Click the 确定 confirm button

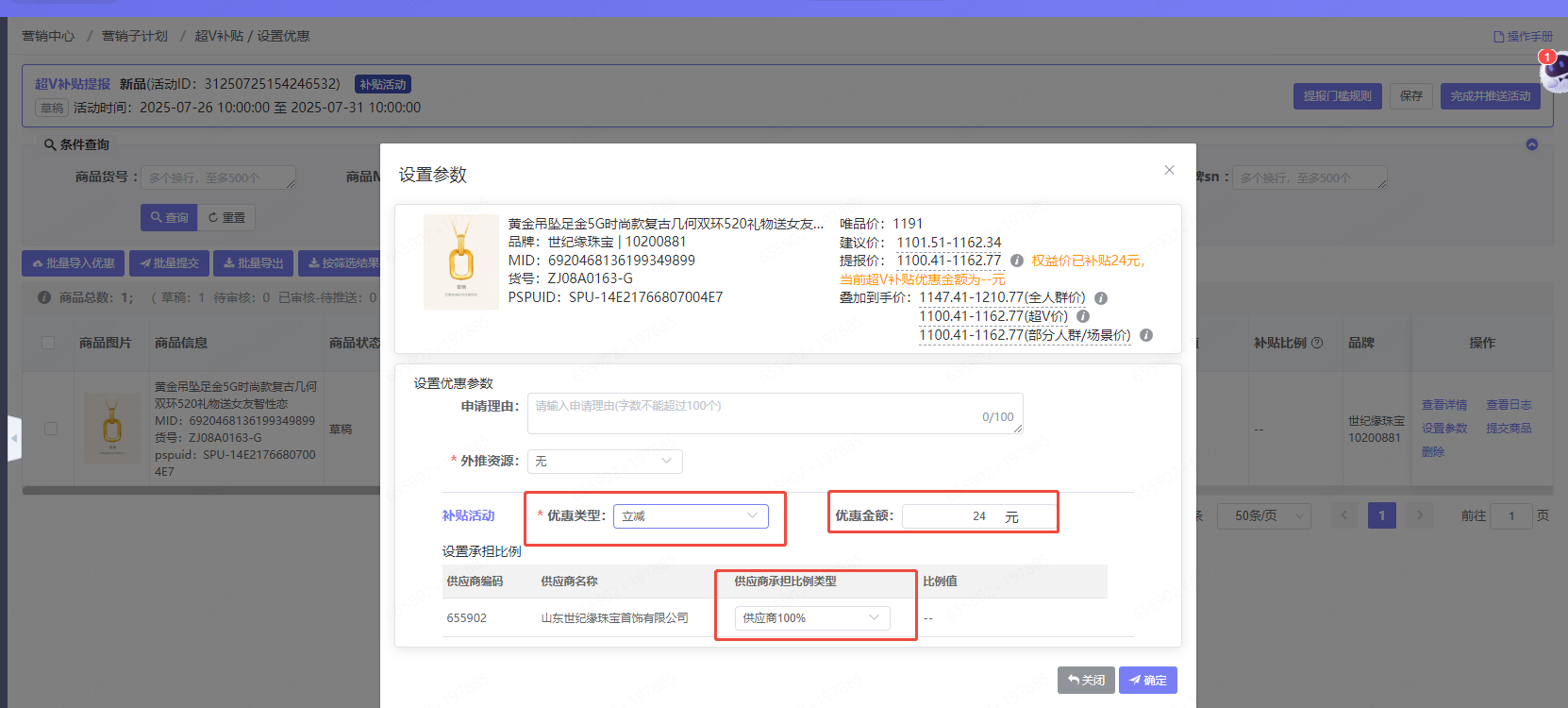(x=1147, y=681)
